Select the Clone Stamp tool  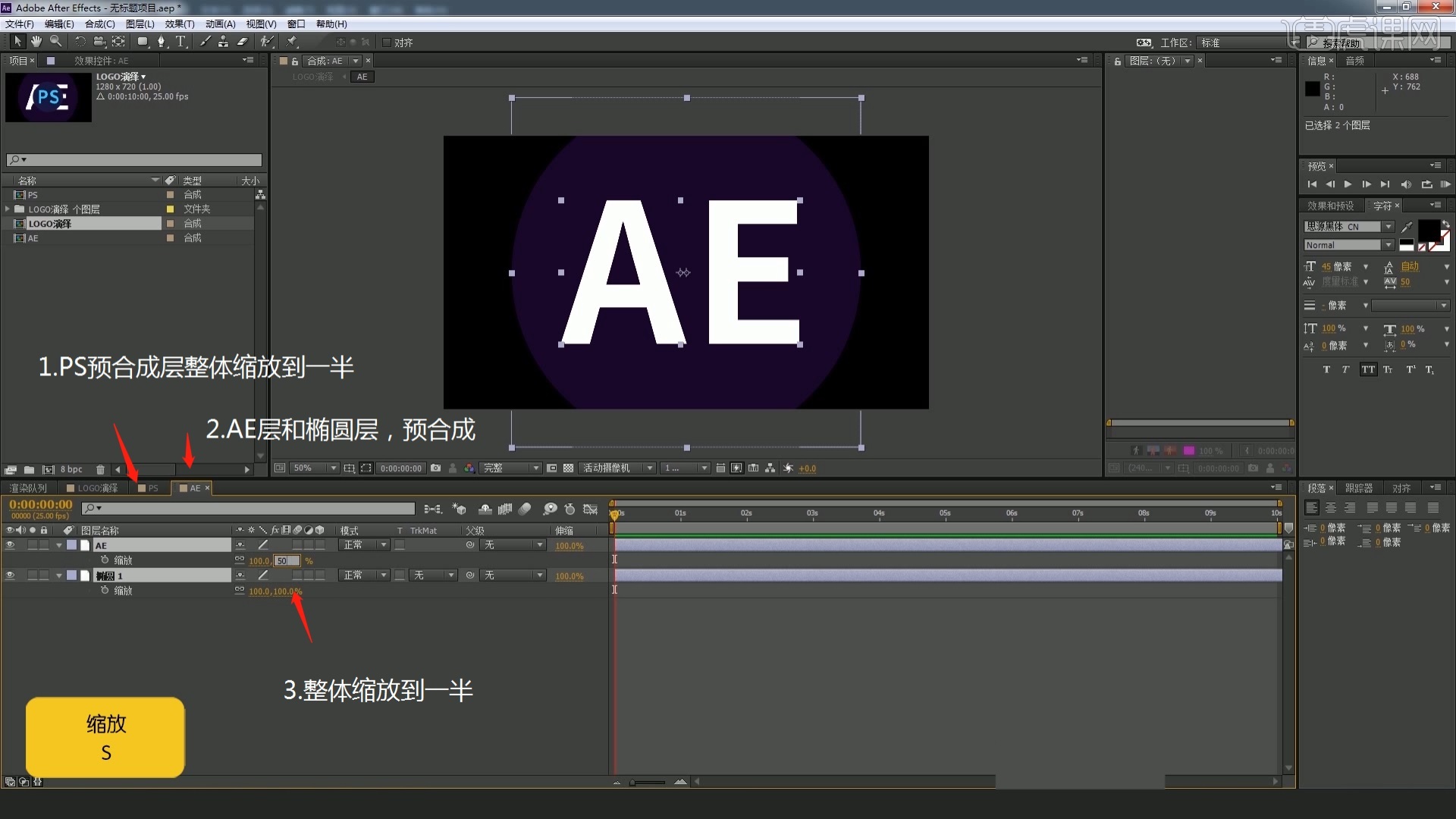tap(224, 42)
